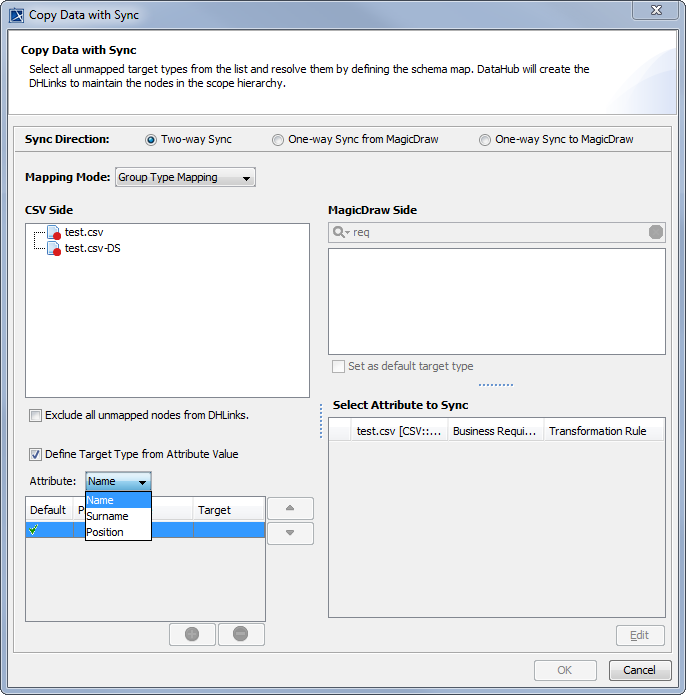Click the Edit button
Viewport: 686px width, 695px height.
tap(640, 636)
